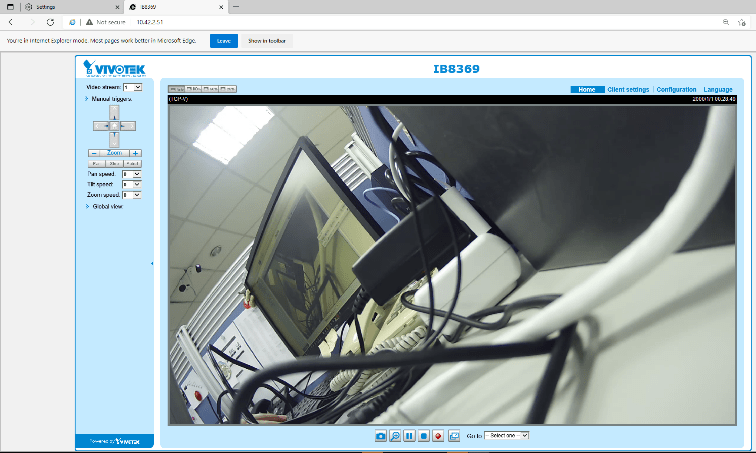Click the PTZ home button
This screenshot has width=756, height=453.
click(x=114, y=126)
